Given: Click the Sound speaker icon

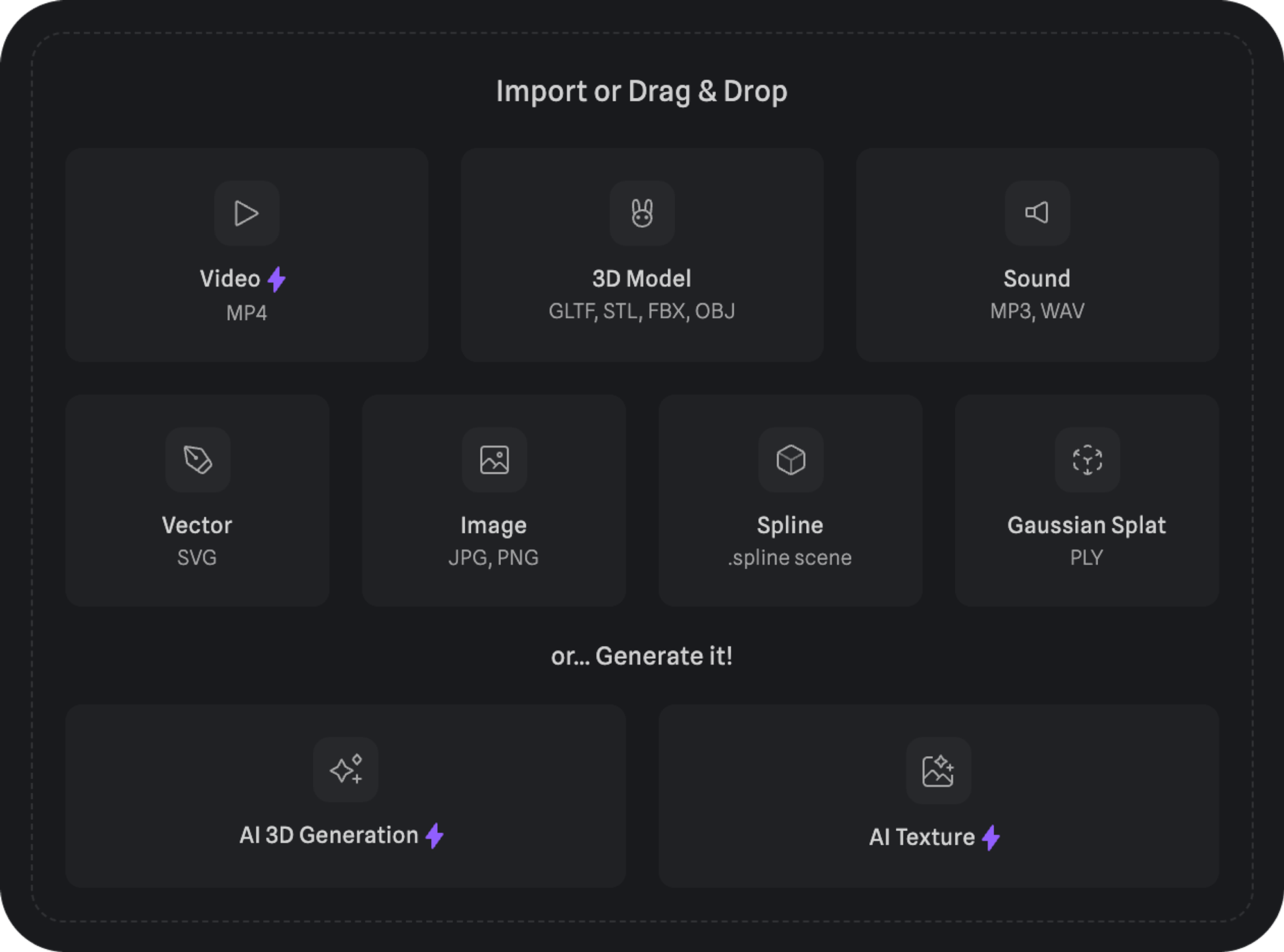Looking at the screenshot, I should click(1037, 213).
